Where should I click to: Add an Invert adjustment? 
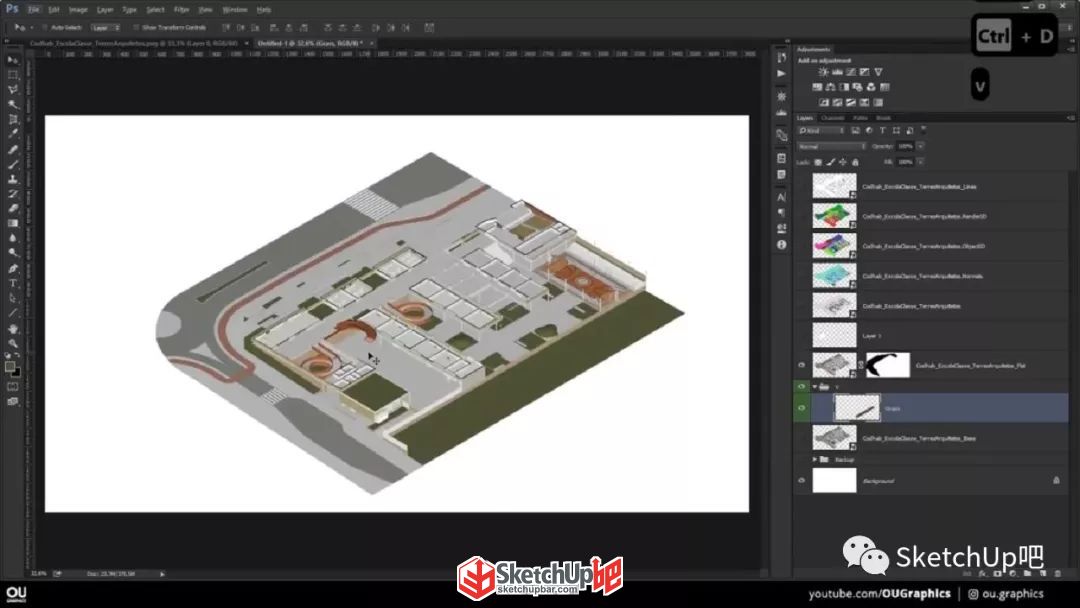pyautogui.click(x=824, y=103)
